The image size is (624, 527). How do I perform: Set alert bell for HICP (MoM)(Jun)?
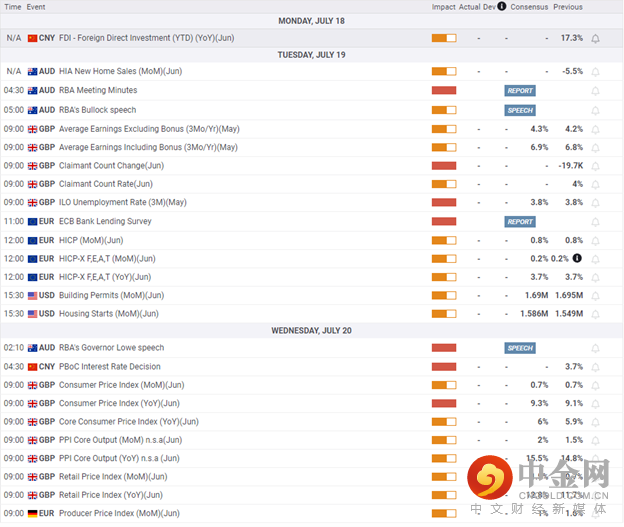point(595,241)
